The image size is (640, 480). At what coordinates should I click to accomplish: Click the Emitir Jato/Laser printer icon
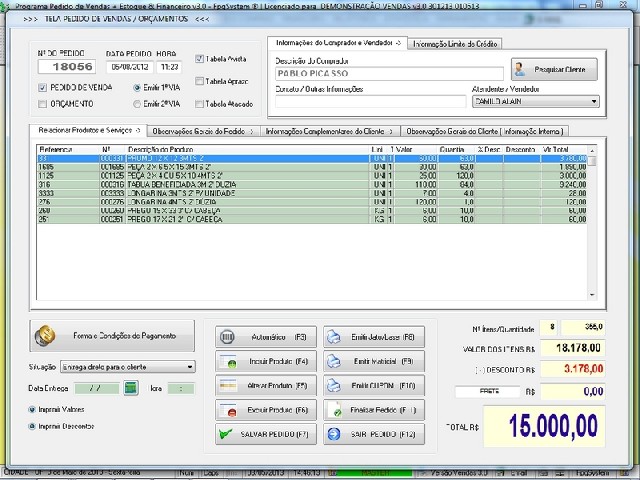click(x=335, y=337)
